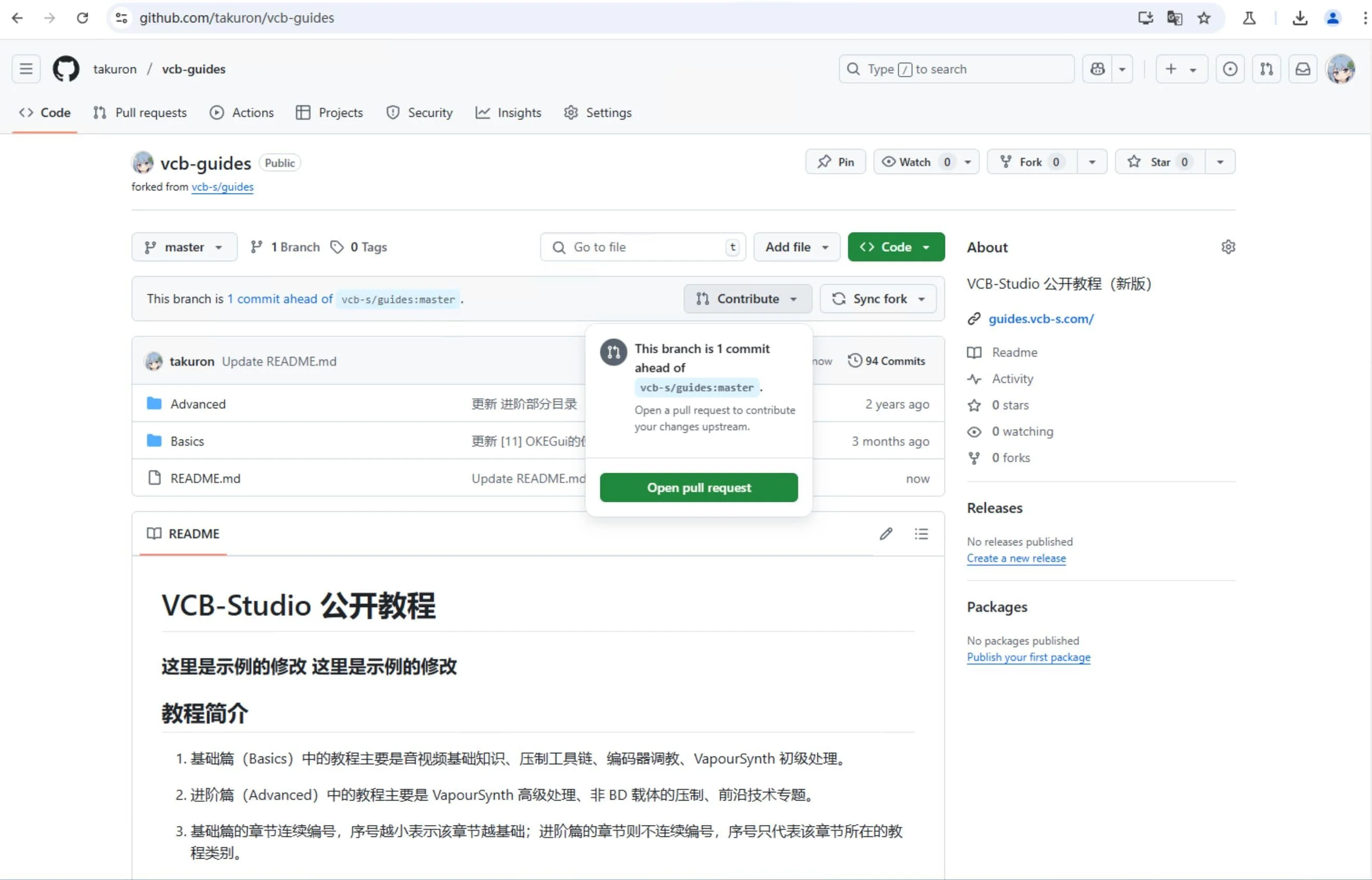Open Activity link in About

click(x=1012, y=379)
